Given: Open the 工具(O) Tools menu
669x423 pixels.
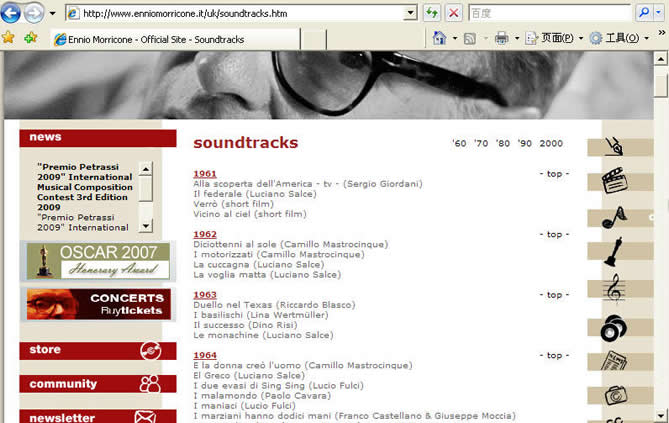Looking at the screenshot, I should pos(619,38).
